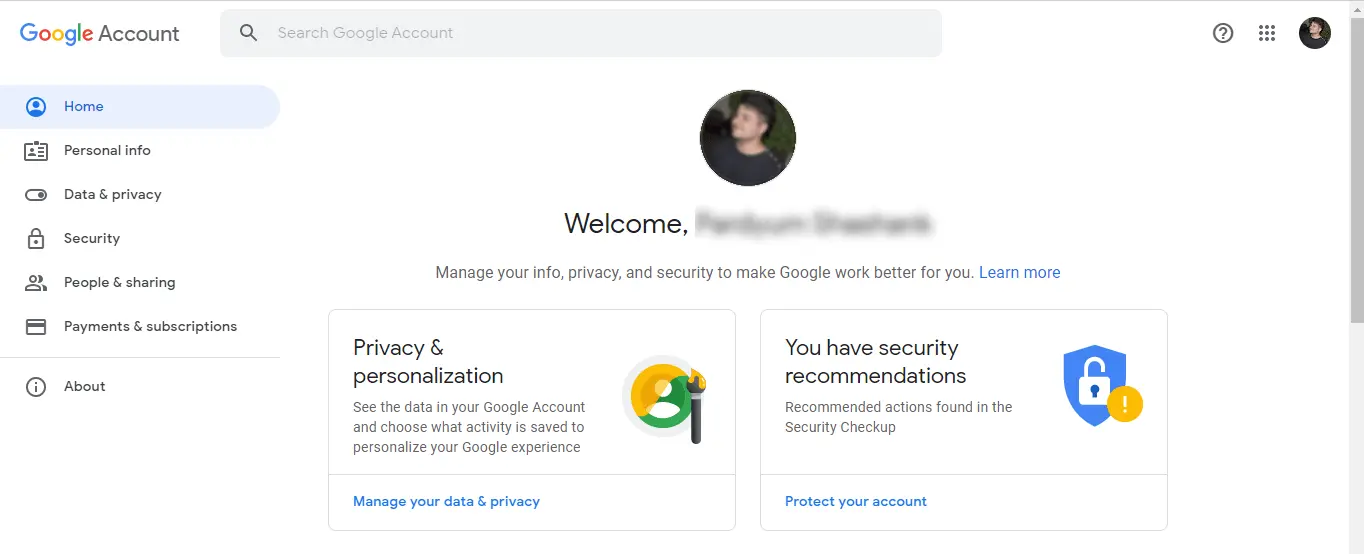
Task: Click the search magnifier icon
Action: click(x=249, y=33)
